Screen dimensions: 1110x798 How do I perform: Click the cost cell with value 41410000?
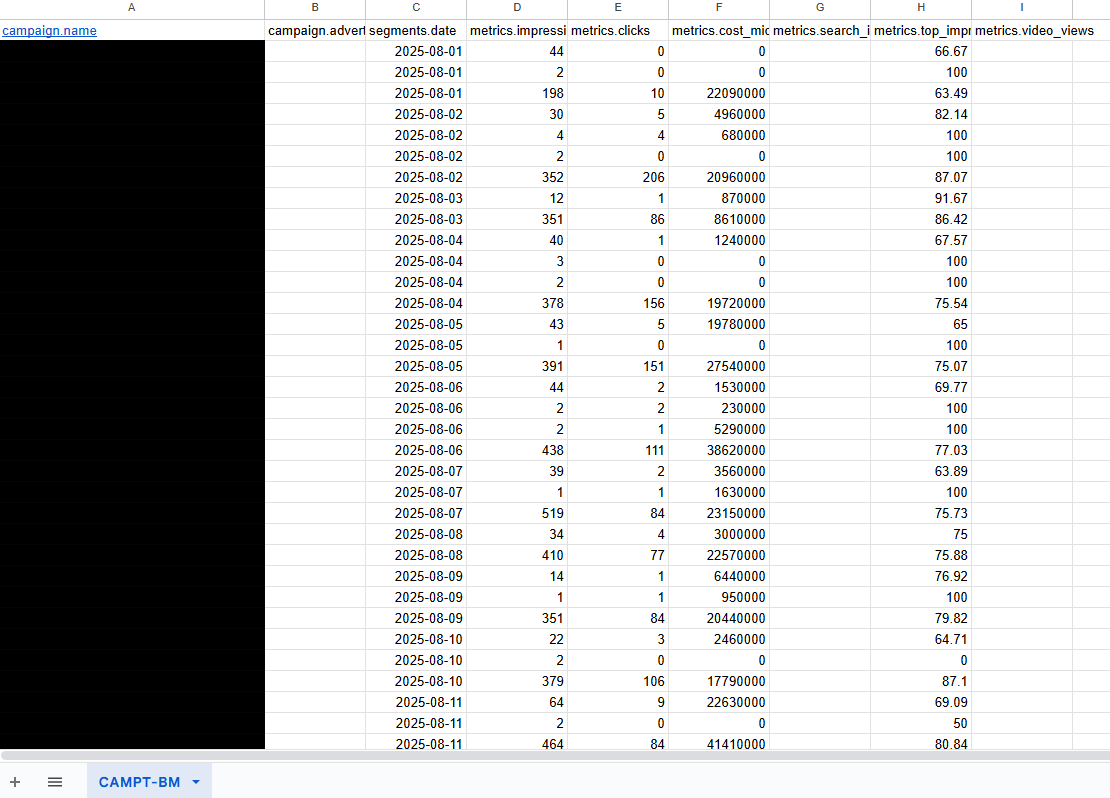tap(719, 744)
